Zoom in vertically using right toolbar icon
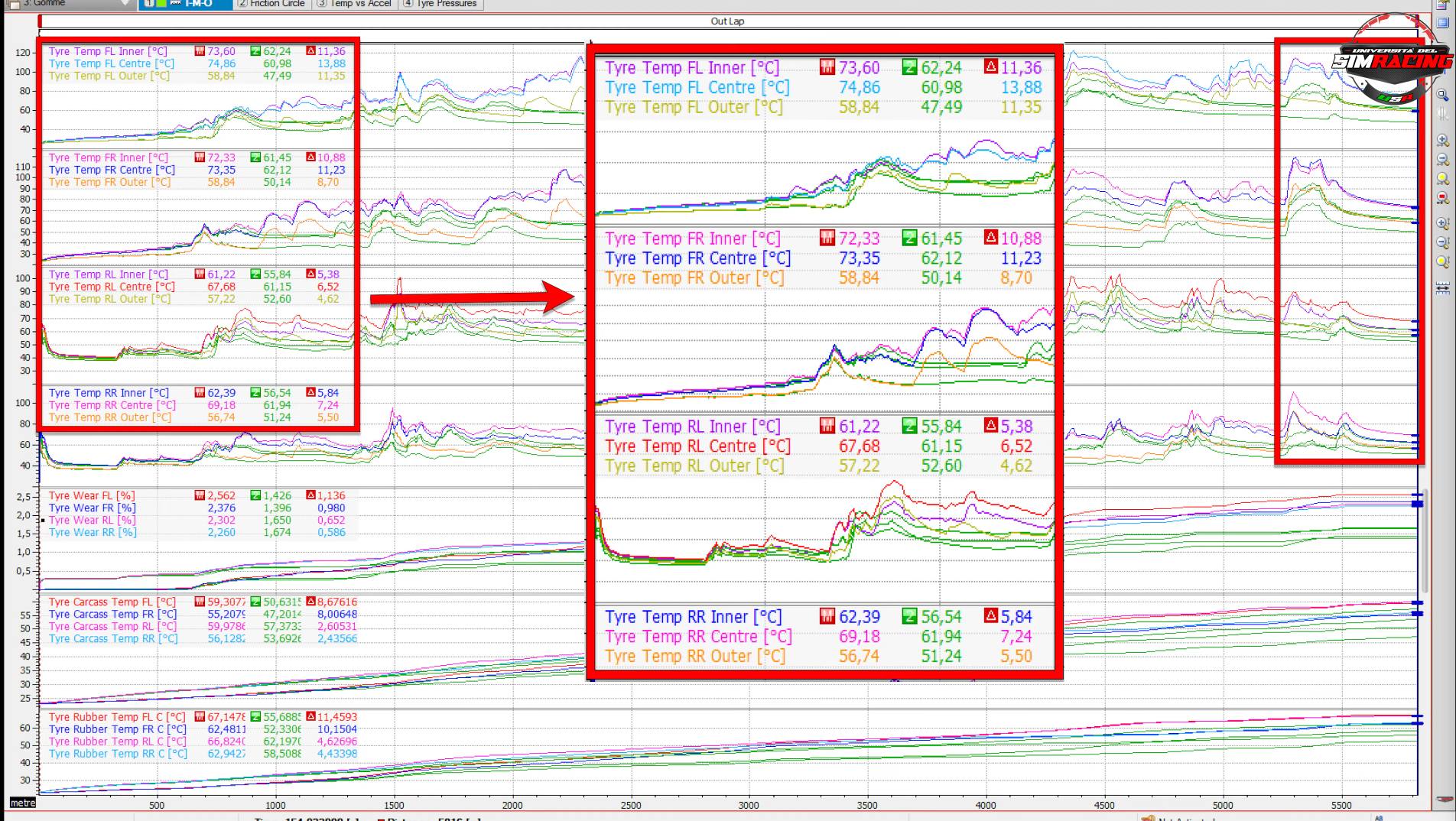The width and height of the screenshot is (1456, 821). 1442,223
